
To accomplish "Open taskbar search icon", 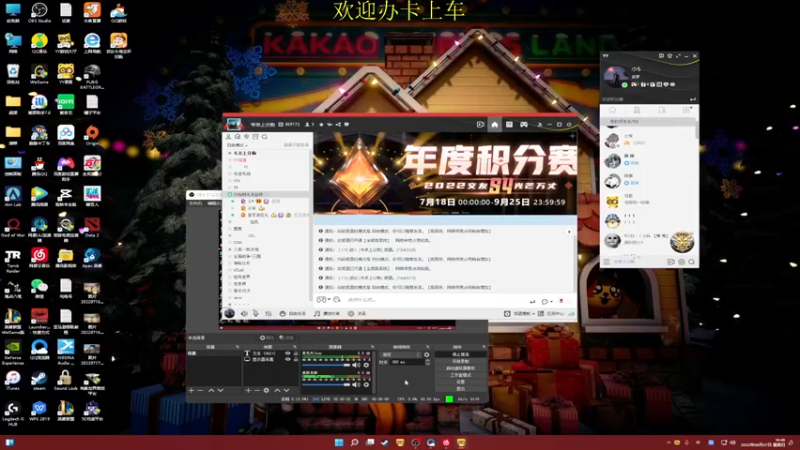I will [x=354, y=442].
